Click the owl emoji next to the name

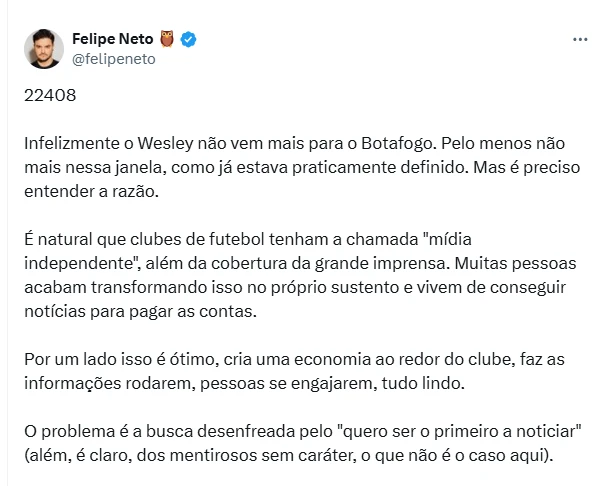tap(167, 39)
